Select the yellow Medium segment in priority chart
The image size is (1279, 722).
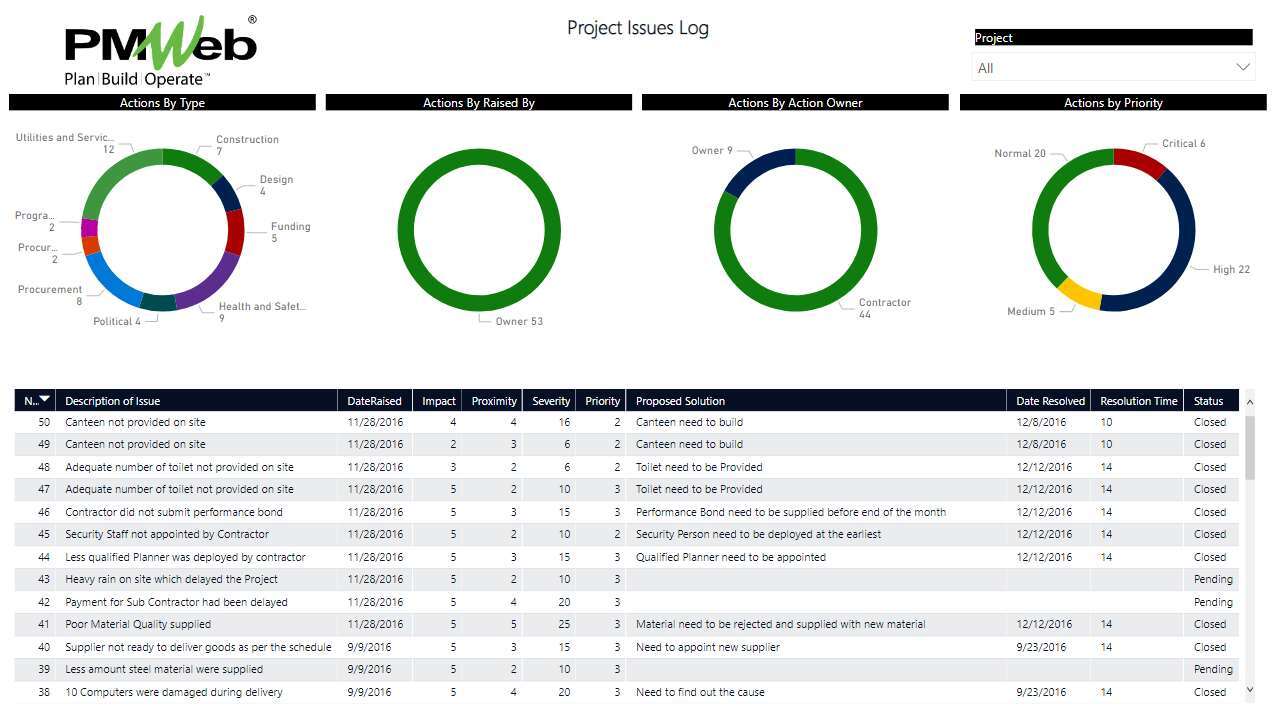[x=1078, y=294]
